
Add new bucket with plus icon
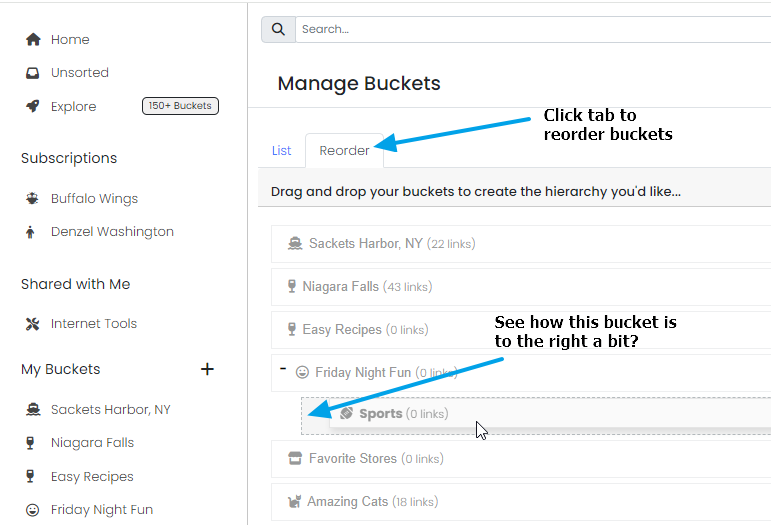(208, 369)
